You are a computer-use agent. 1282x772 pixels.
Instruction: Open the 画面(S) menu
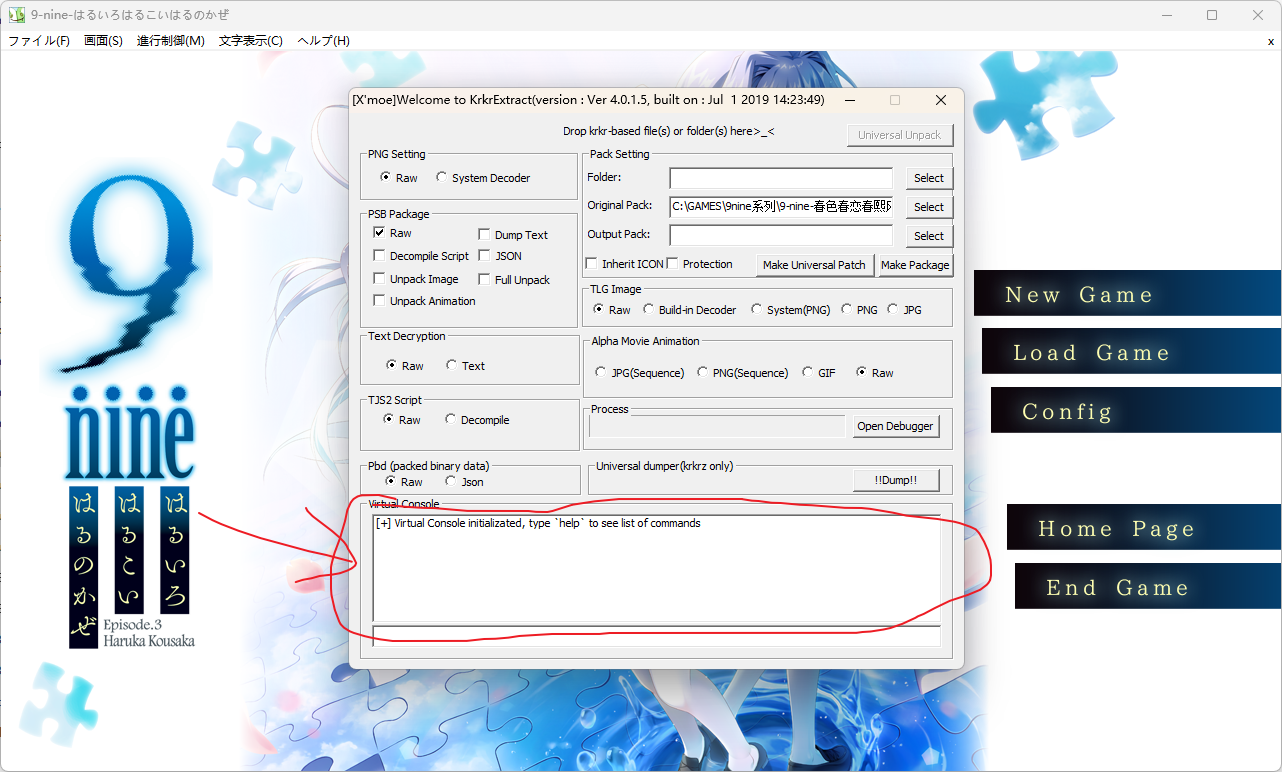coord(103,41)
